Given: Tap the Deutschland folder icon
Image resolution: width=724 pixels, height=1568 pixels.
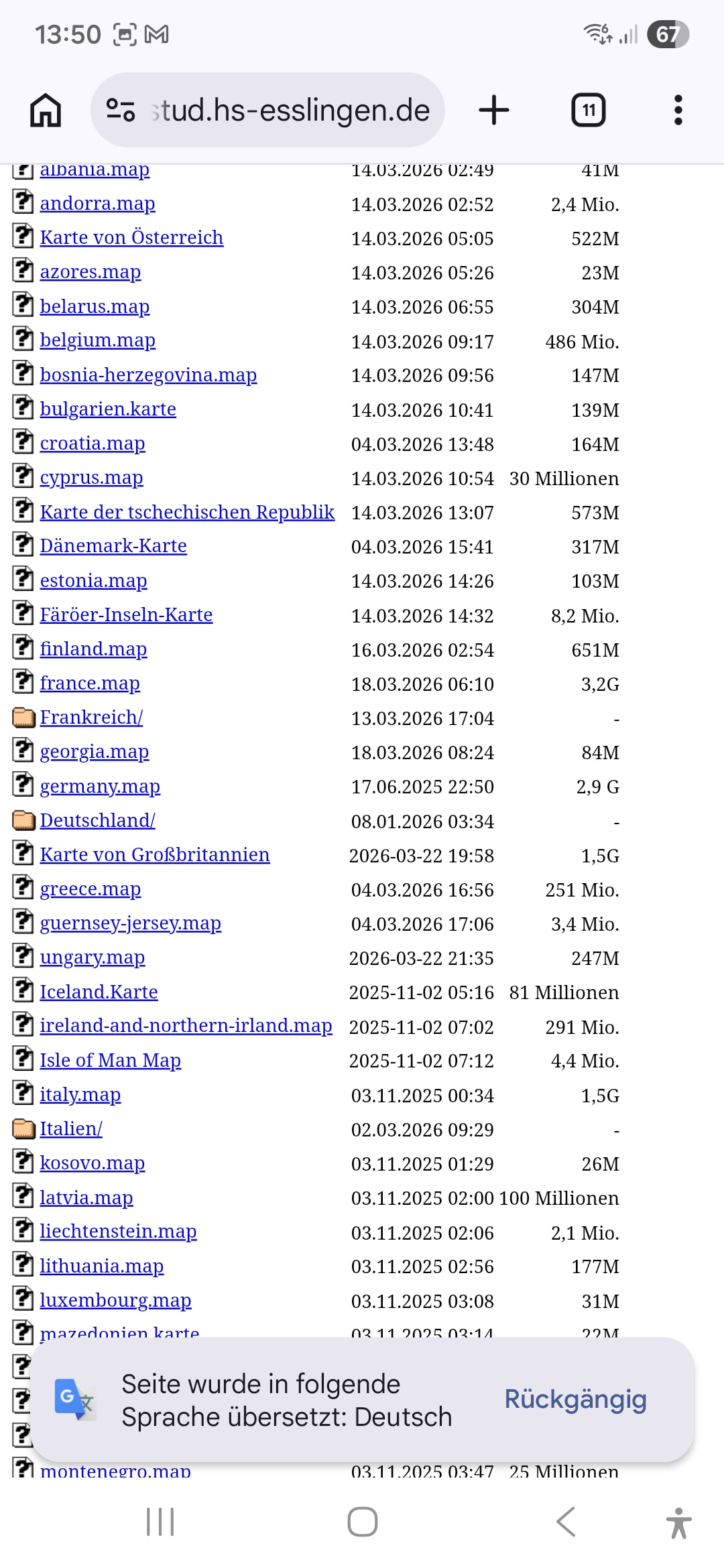Looking at the screenshot, I should tap(23, 820).
